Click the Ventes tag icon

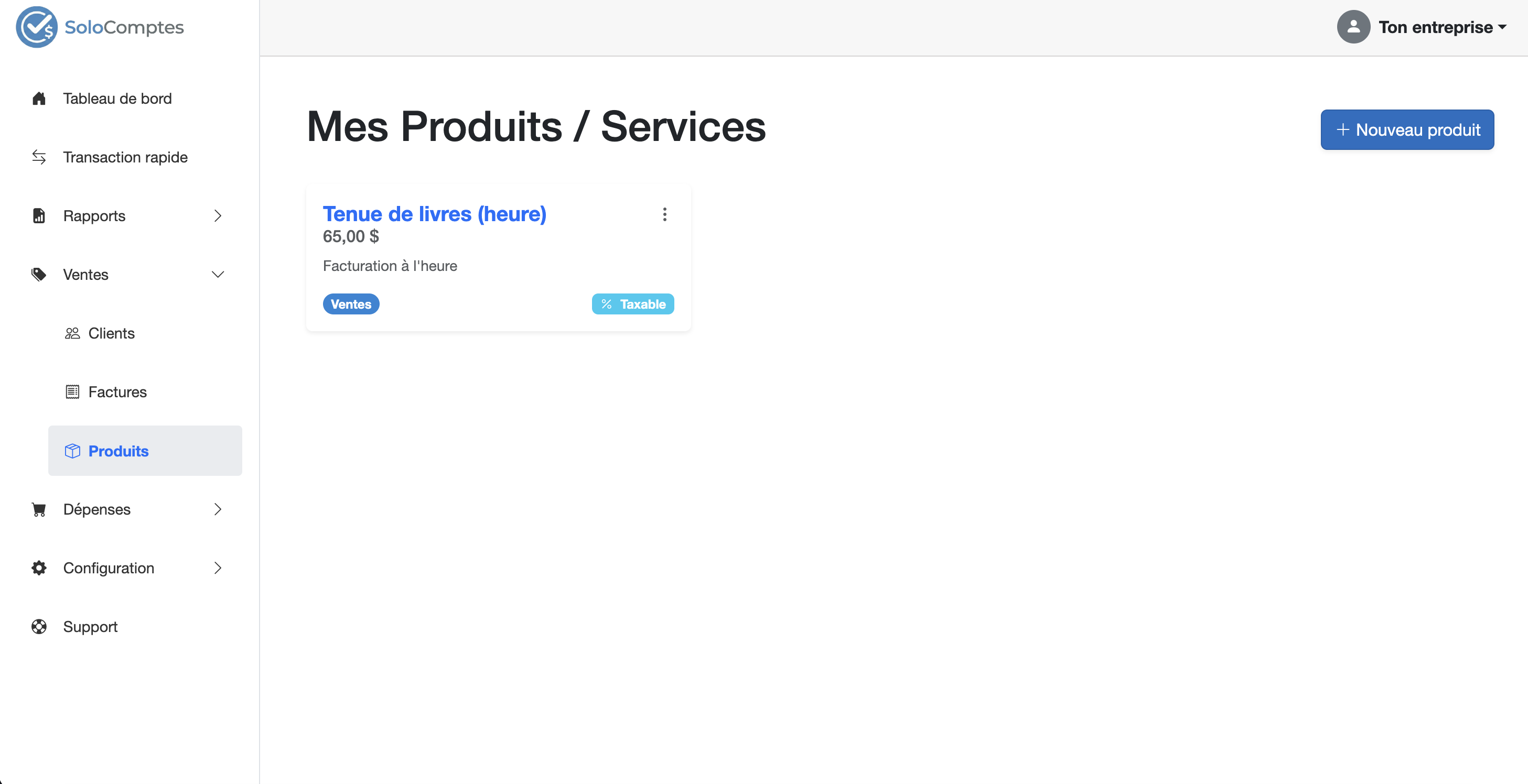(39, 275)
